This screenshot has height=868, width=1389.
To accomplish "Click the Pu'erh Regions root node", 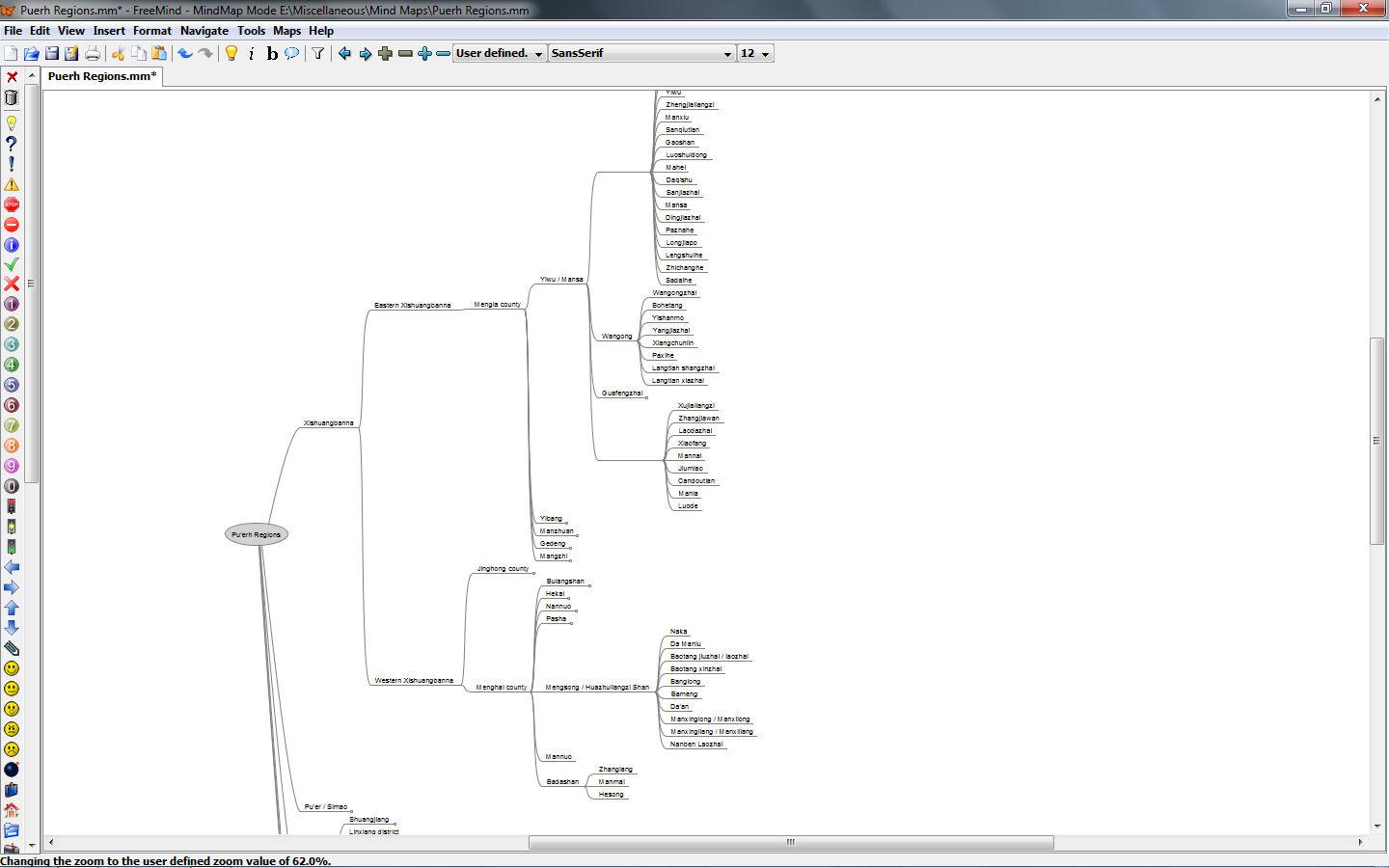I will (x=257, y=534).
